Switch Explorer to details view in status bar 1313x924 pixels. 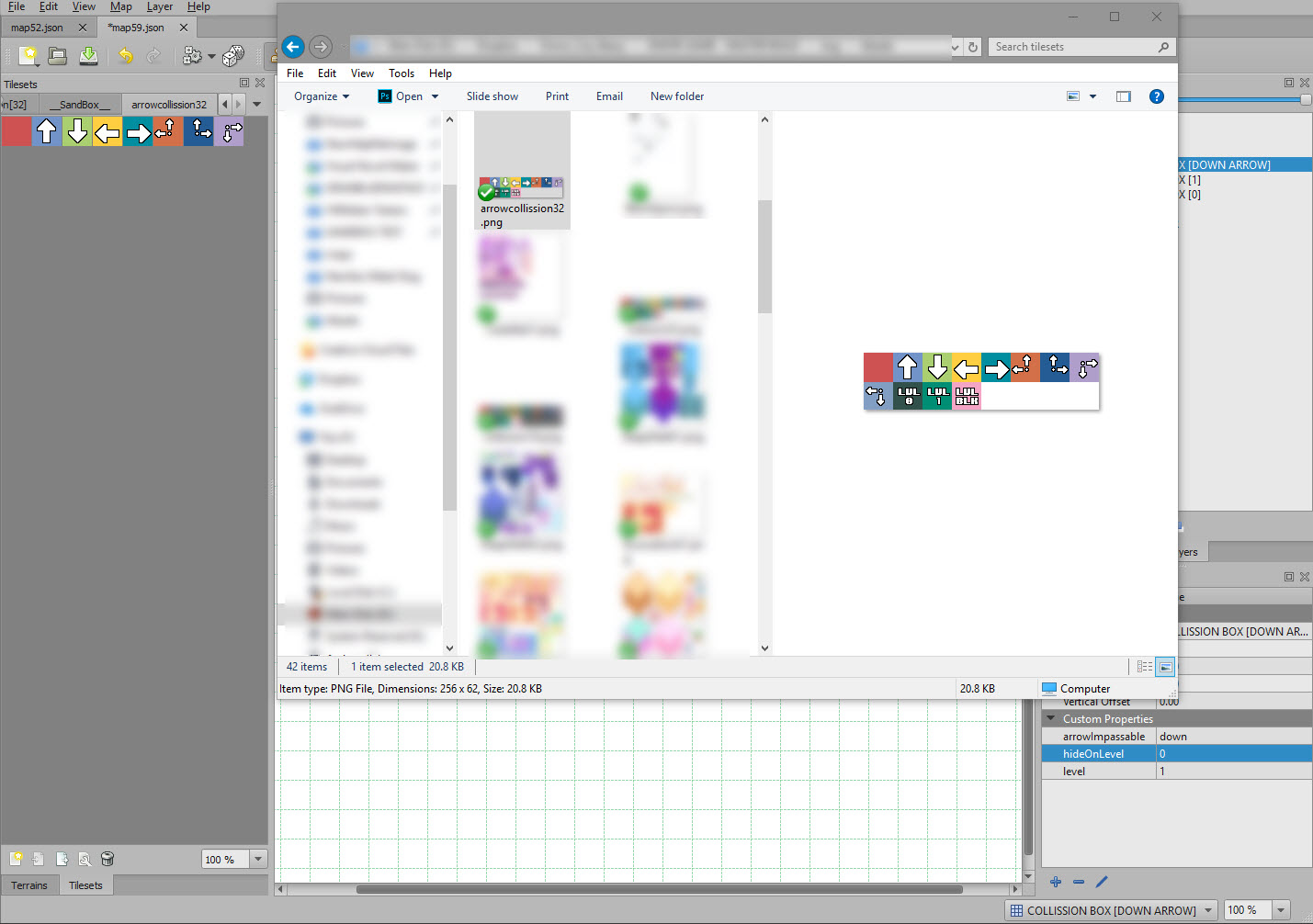click(1145, 667)
